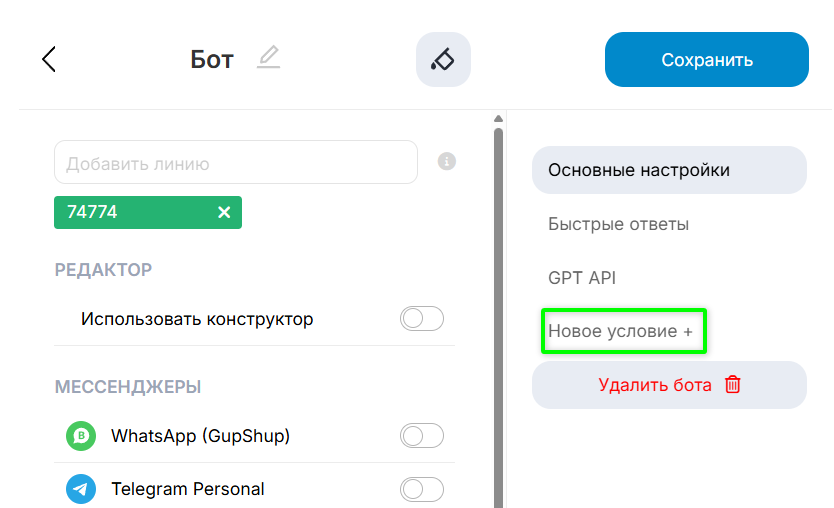834x508 pixels.
Task: Turn on the WhatsApp (GupShup) toggle
Action: (421, 436)
